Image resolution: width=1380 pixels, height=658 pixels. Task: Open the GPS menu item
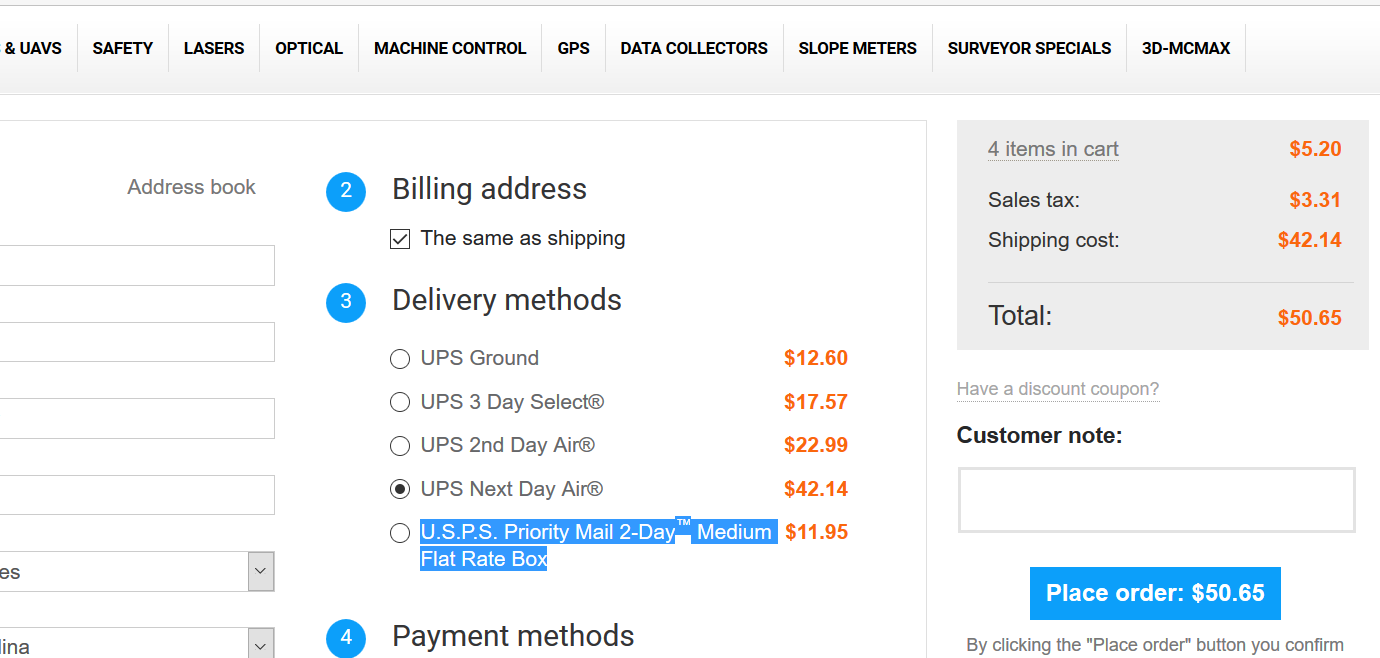[574, 48]
